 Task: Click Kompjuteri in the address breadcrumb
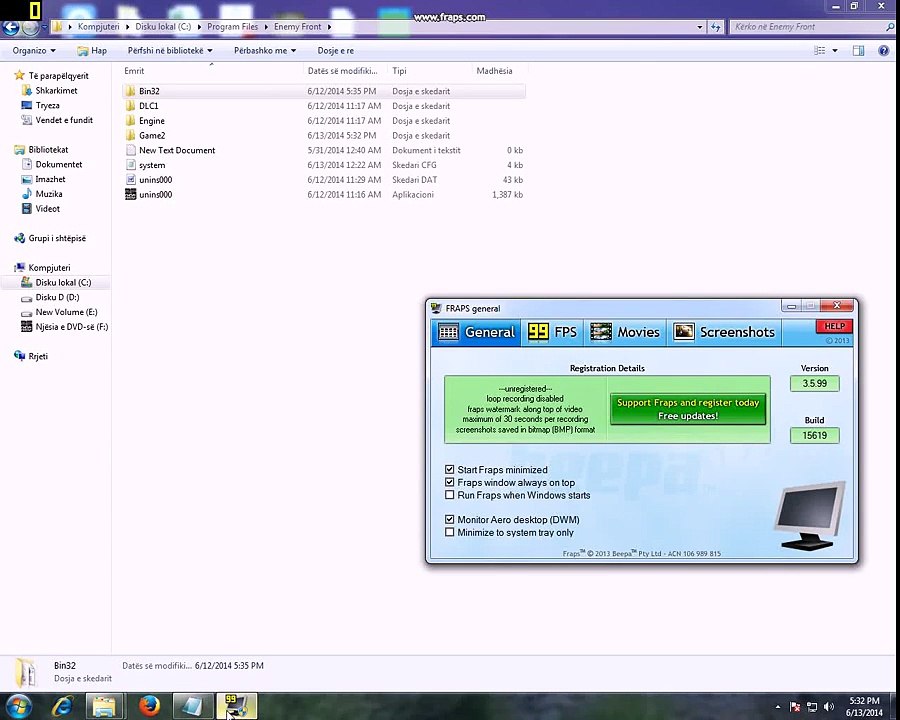pos(98,26)
